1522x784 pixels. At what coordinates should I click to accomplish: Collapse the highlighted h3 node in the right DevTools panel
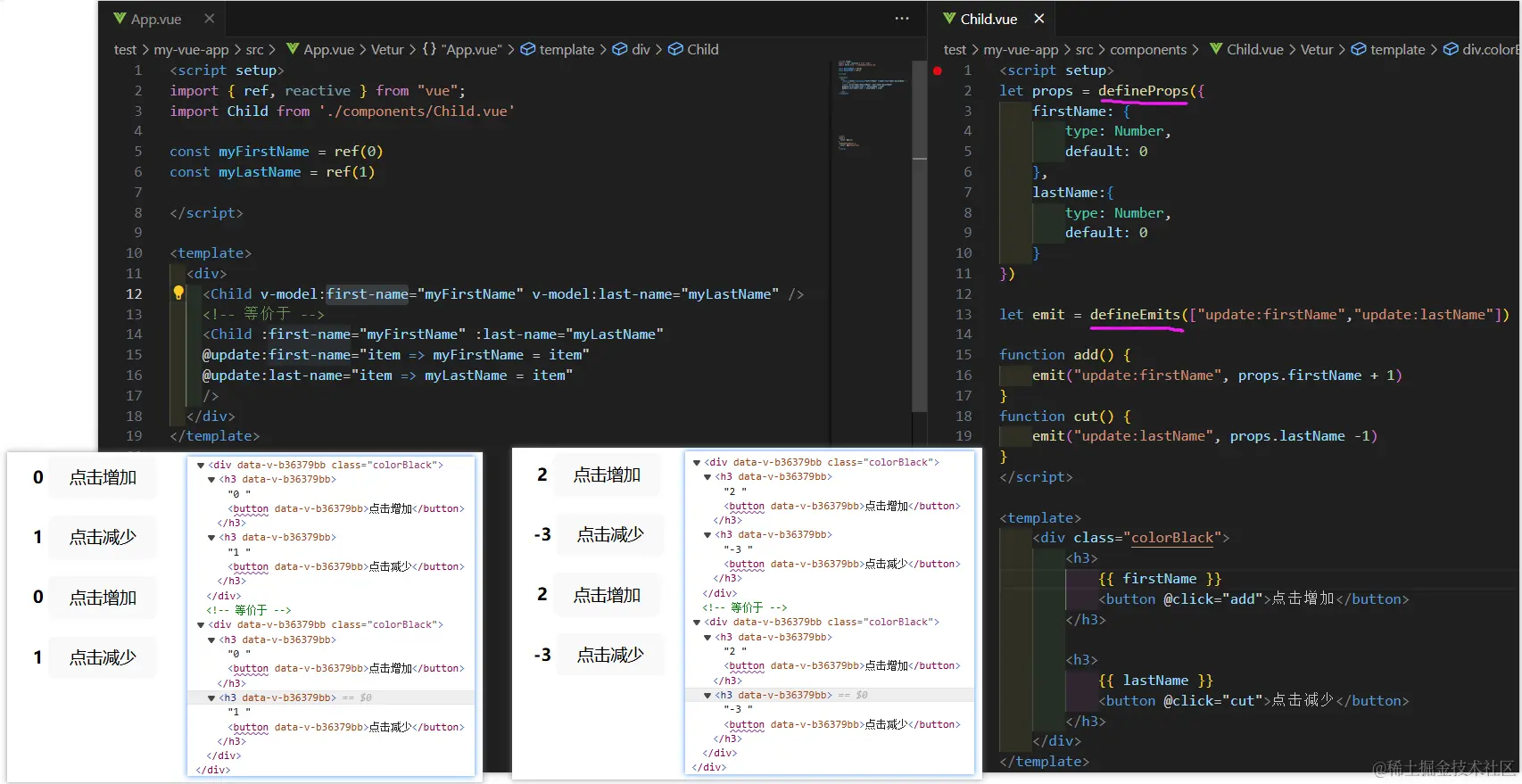tap(707, 695)
